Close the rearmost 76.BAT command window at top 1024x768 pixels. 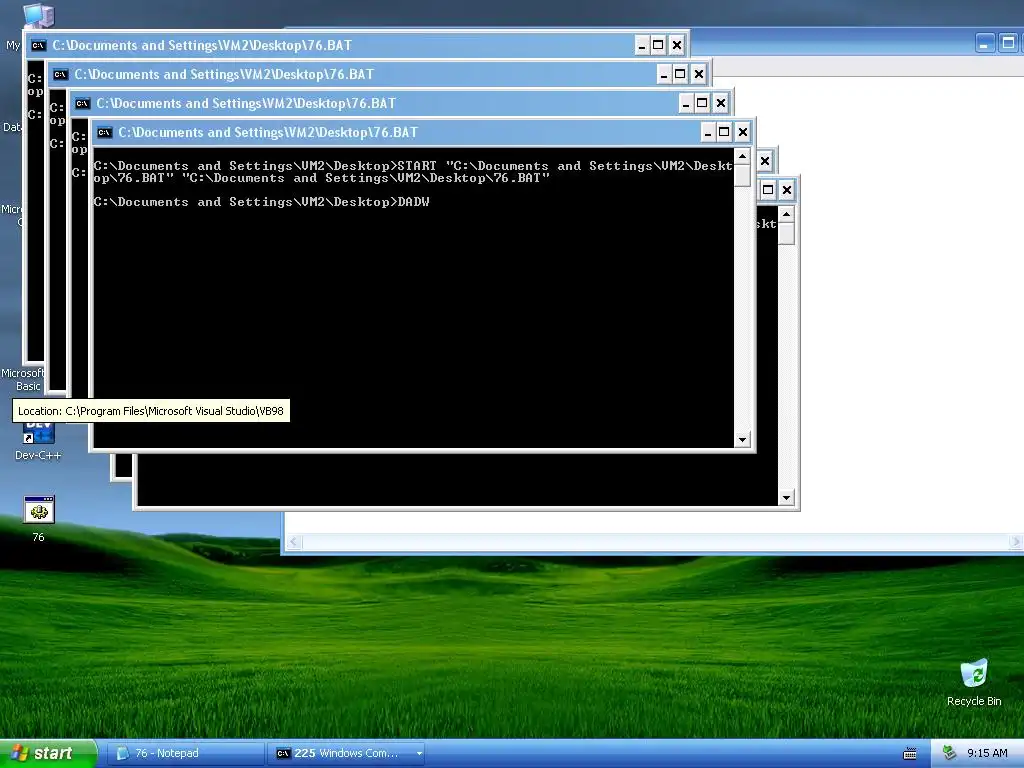click(x=677, y=45)
